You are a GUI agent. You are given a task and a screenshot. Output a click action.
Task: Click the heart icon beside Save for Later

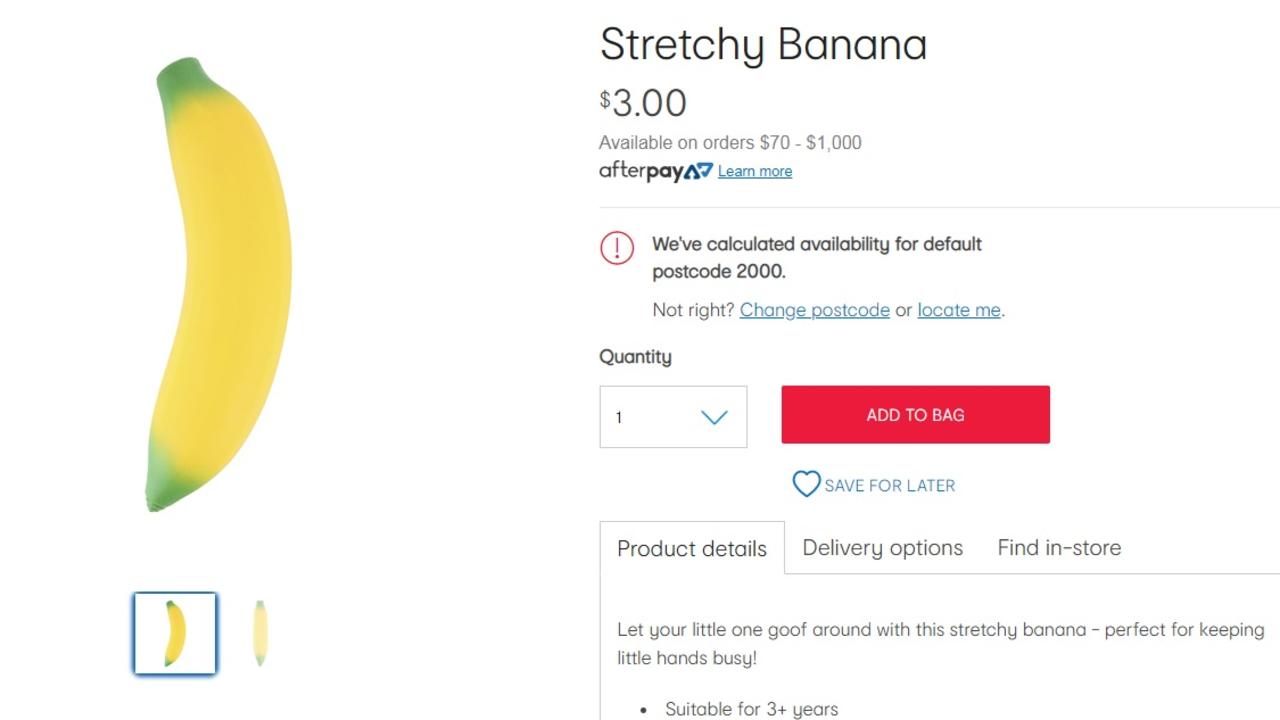806,484
